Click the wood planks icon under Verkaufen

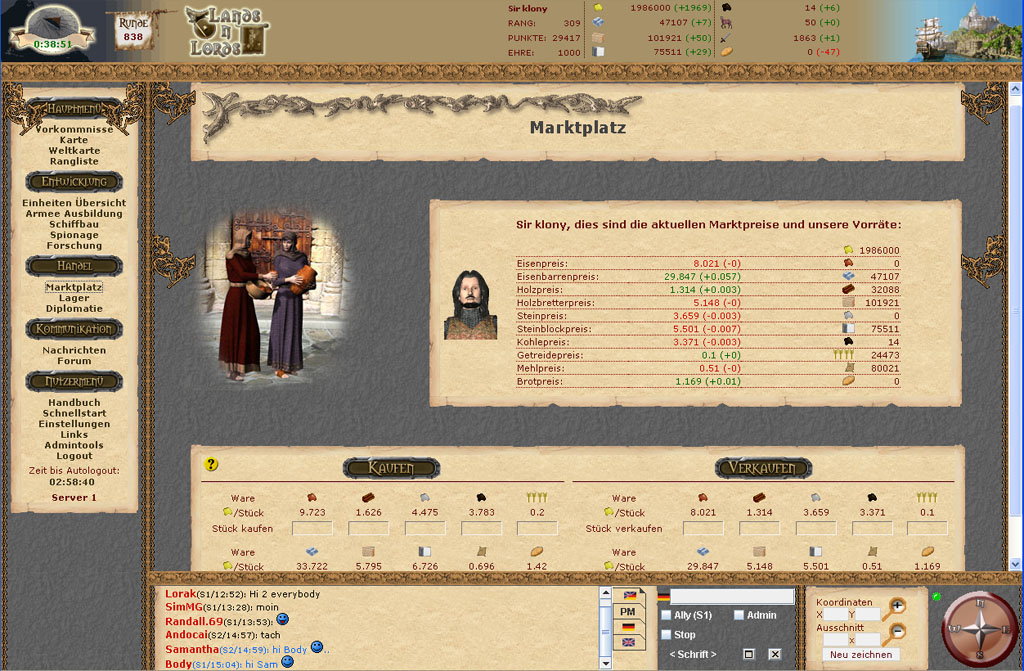(759, 552)
